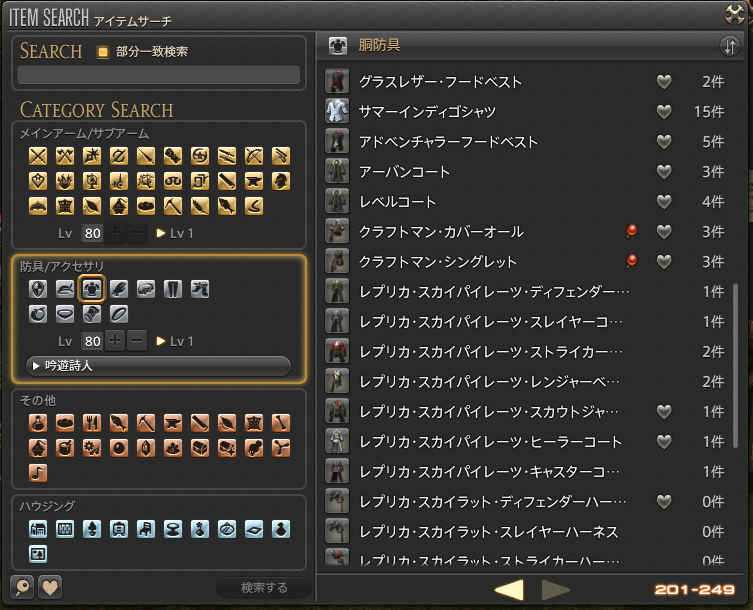The height and width of the screenshot is (610, 753).
Task: Select the fishing tackle icon in weapons
Action: (255, 206)
